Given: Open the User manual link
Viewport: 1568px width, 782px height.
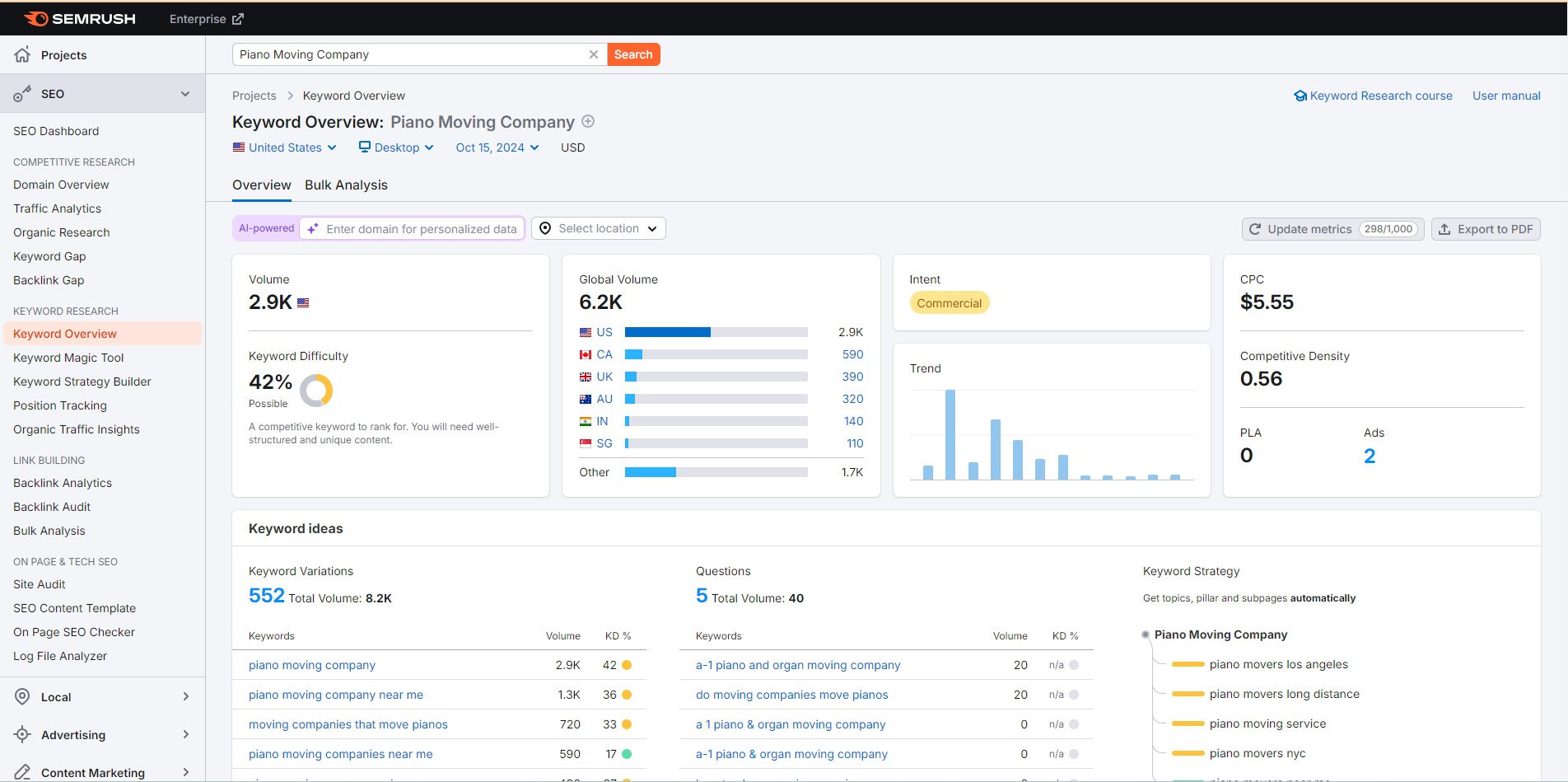Looking at the screenshot, I should pyautogui.click(x=1506, y=96).
